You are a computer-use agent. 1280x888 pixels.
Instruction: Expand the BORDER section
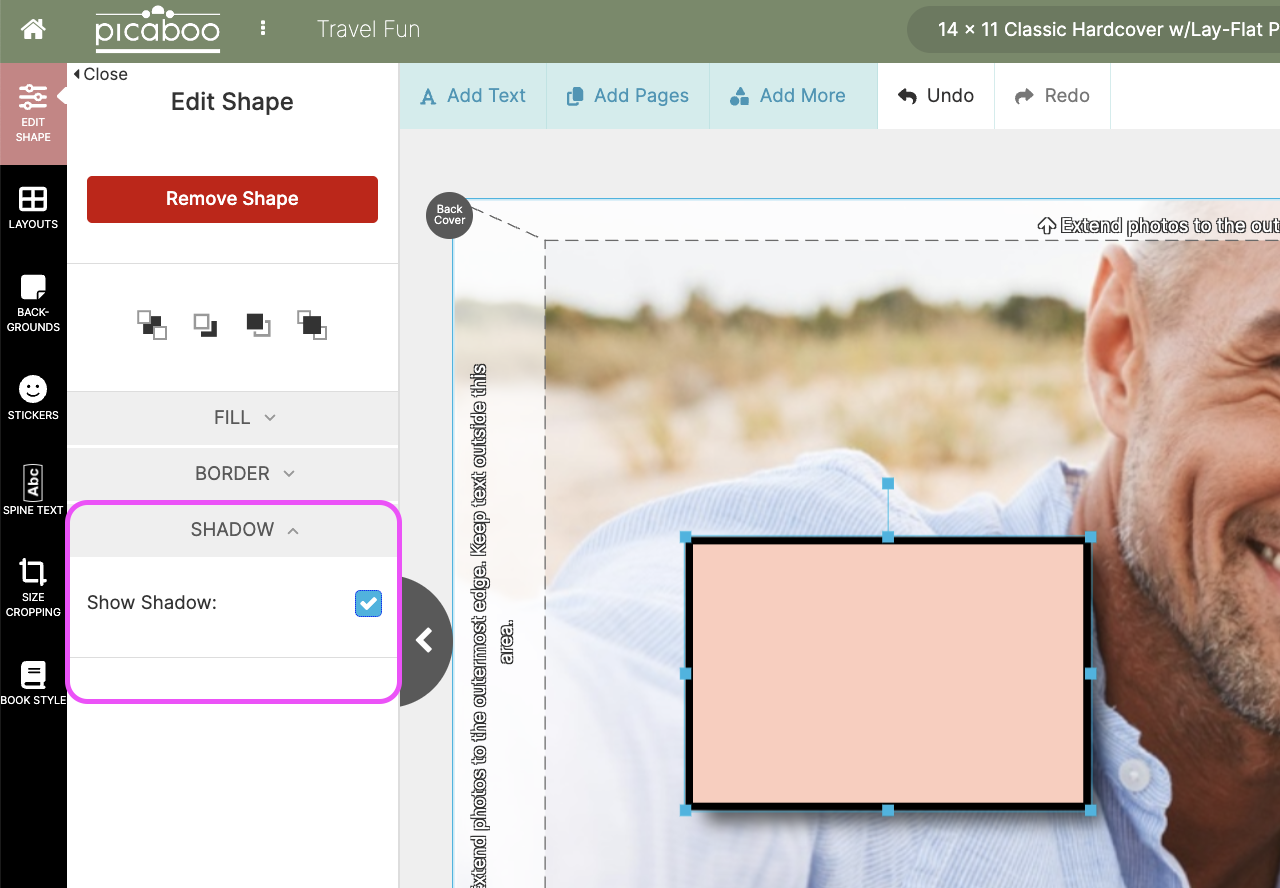pyautogui.click(x=232, y=473)
